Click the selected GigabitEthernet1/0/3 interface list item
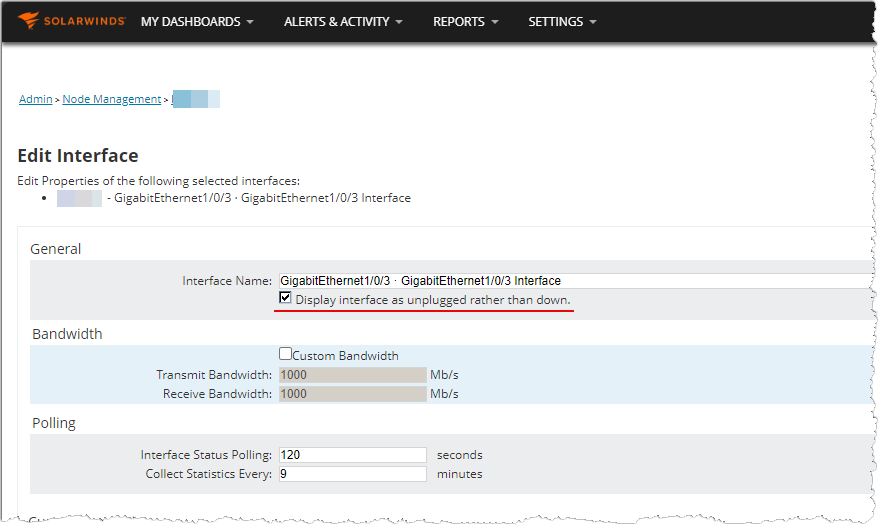 234,198
